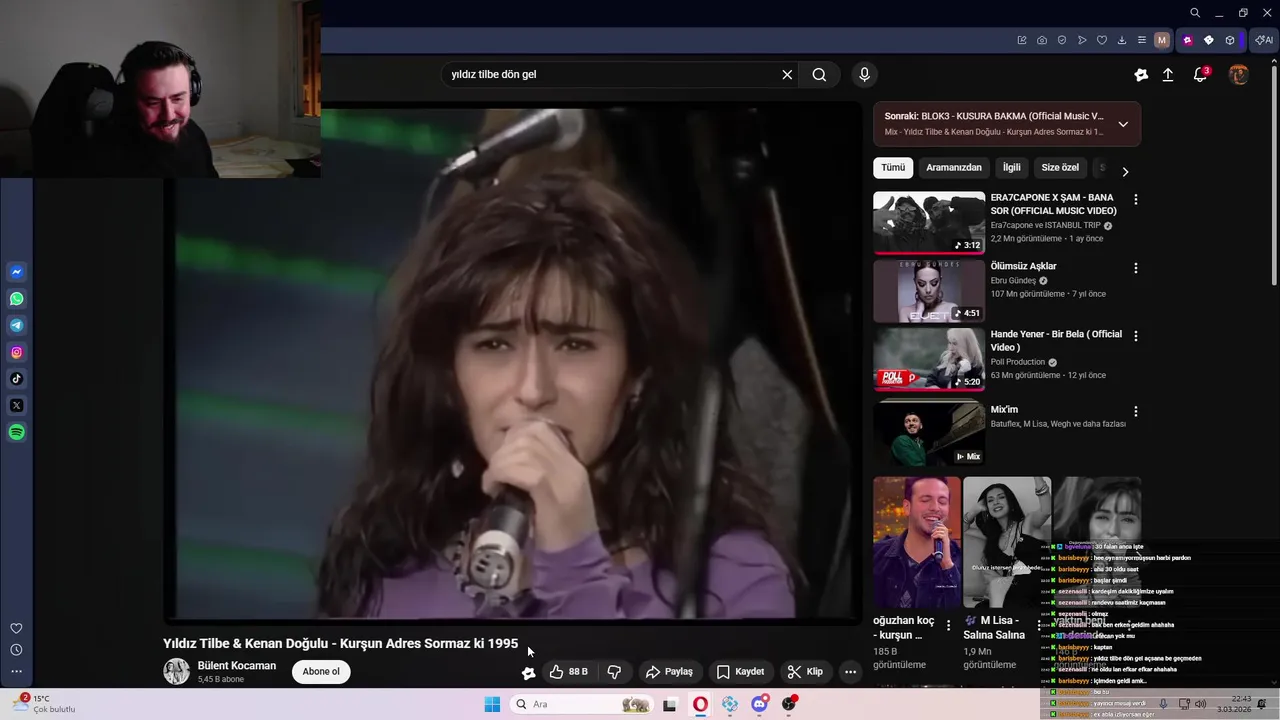Click the toolbar edit-page pencil icon

pos(1022,40)
